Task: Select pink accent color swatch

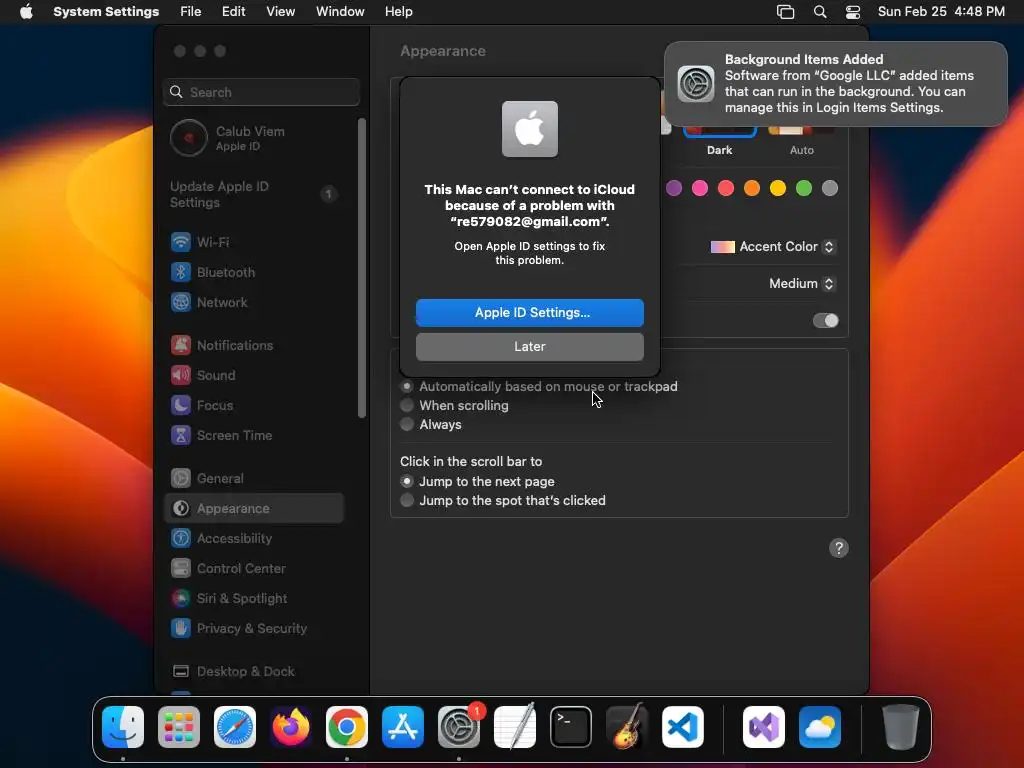Action: click(700, 189)
